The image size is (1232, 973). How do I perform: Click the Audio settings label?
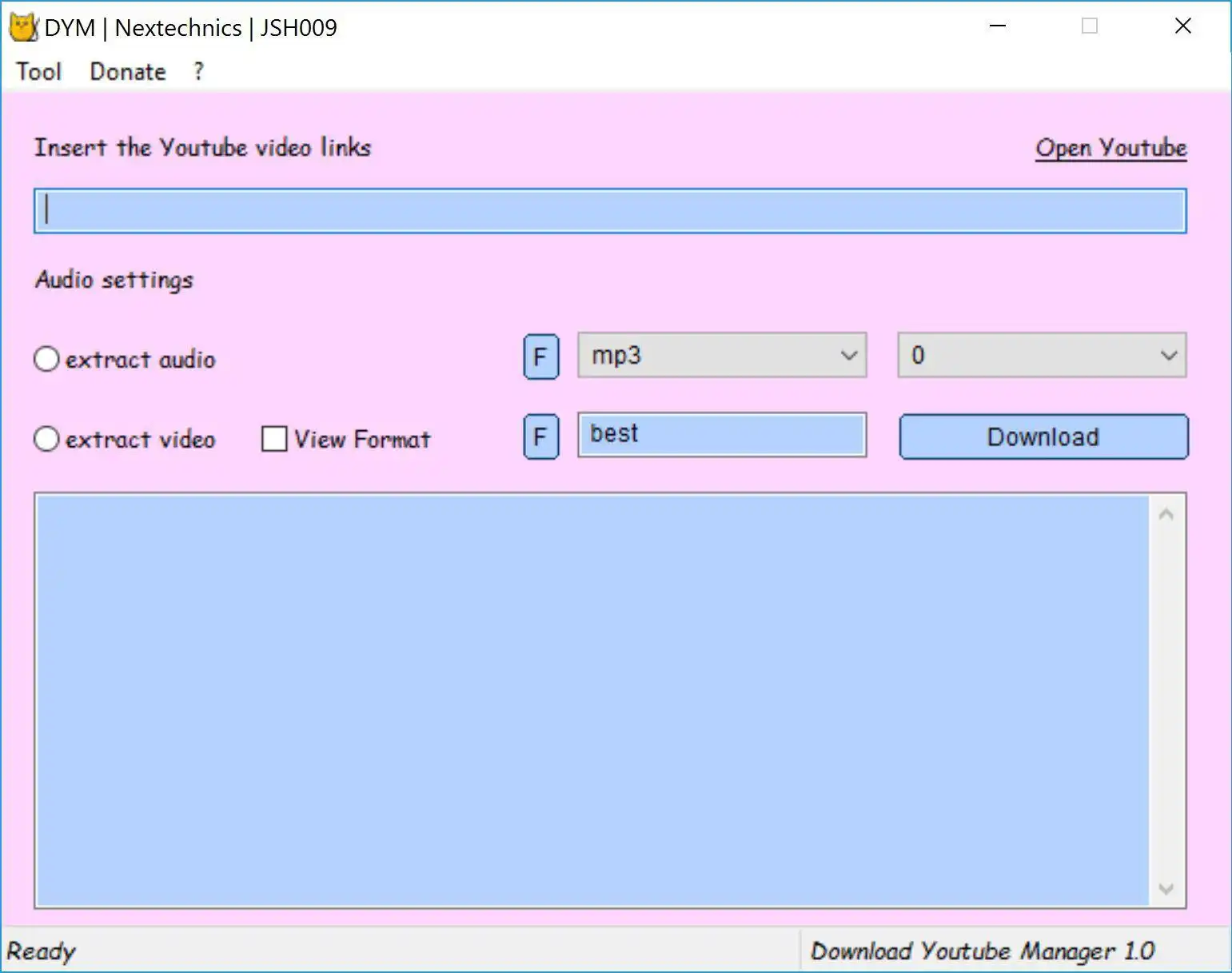click(114, 280)
